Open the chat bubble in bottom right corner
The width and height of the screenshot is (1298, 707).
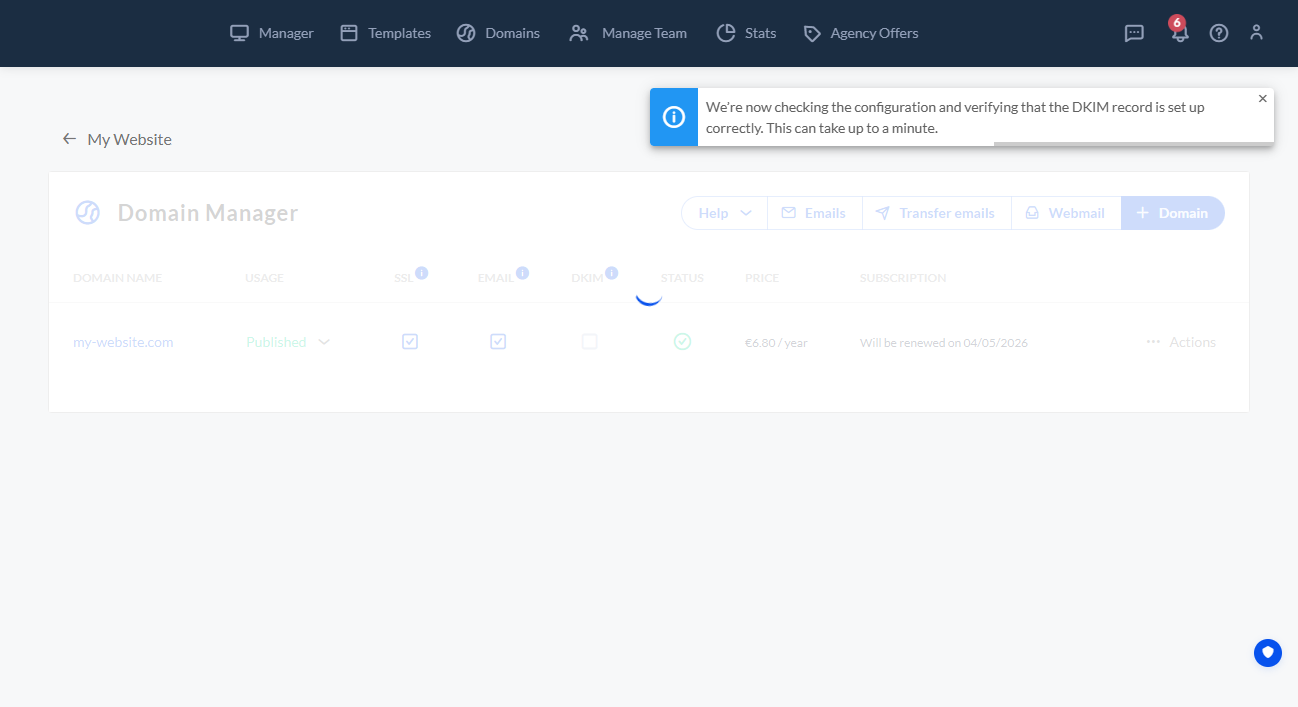[1267, 652]
